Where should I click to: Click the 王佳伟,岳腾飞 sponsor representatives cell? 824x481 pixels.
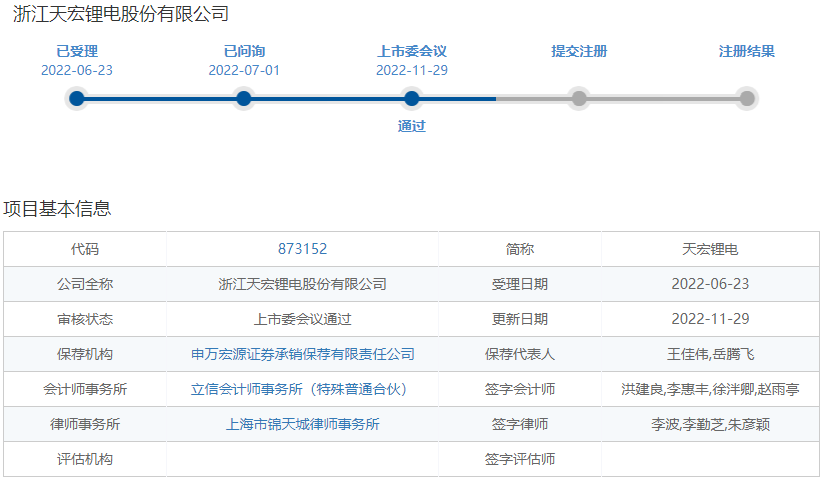[710, 354]
